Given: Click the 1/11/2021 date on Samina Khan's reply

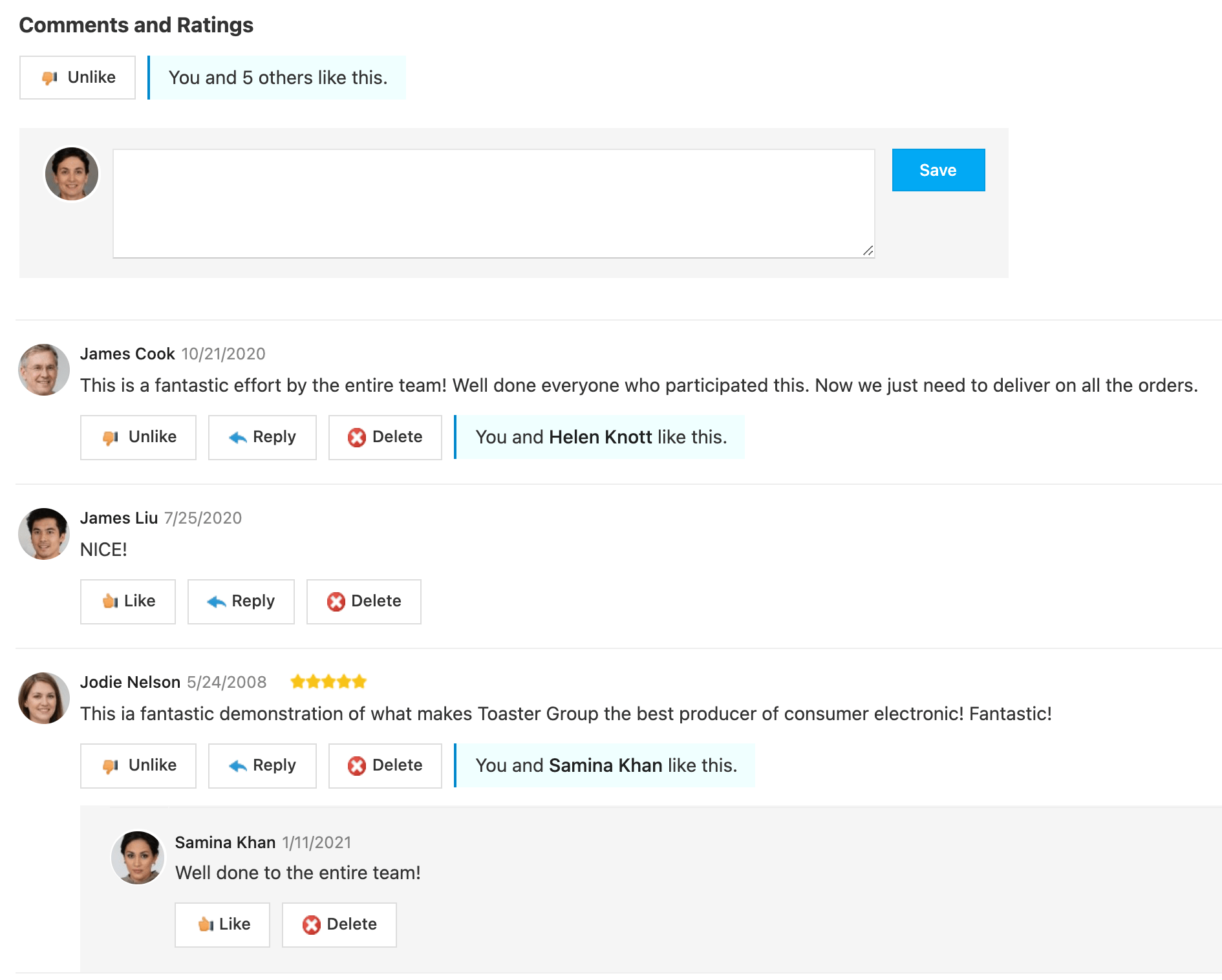Looking at the screenshot, I should [317, 842].
